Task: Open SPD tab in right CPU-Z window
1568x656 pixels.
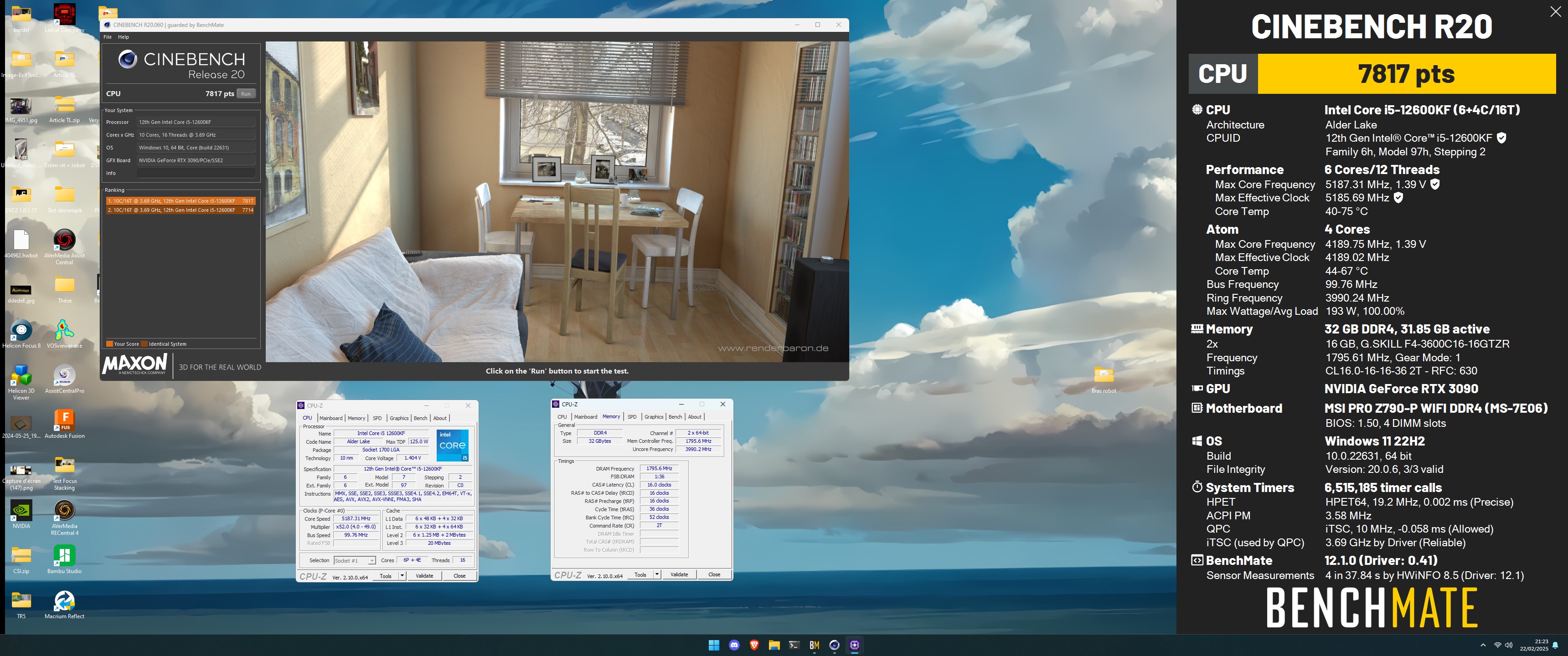Action: point(632,417)
